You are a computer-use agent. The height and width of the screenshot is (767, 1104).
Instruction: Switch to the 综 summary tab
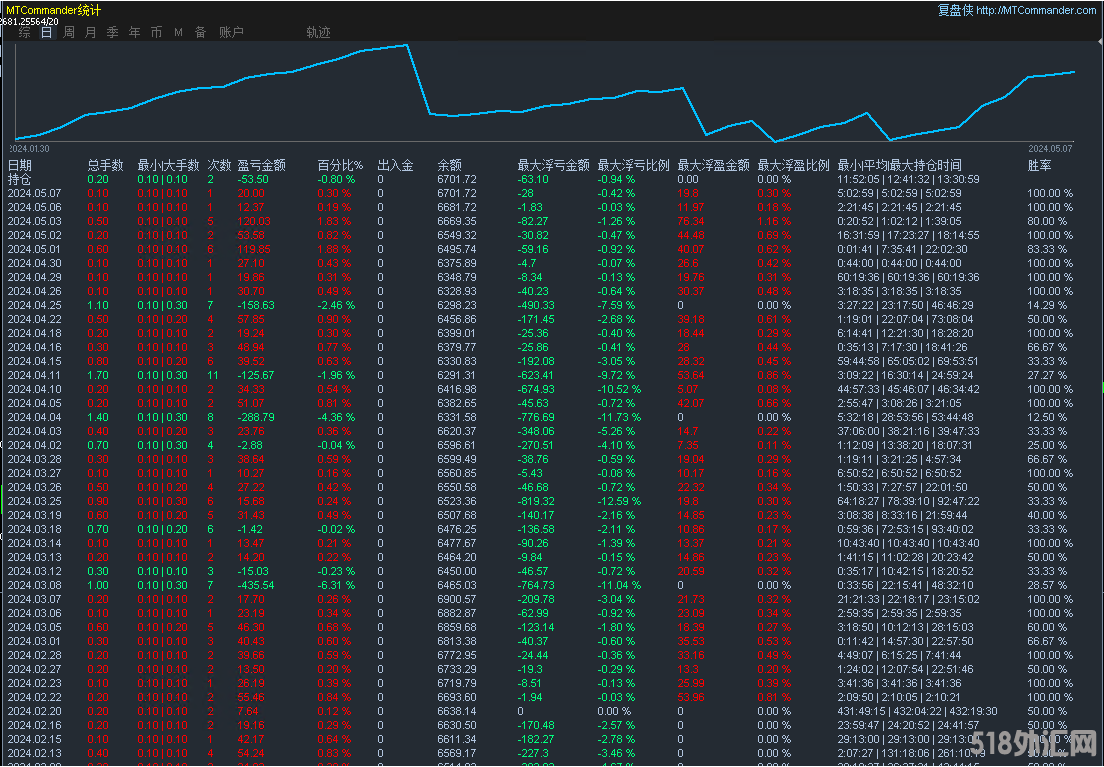click(x=24, y=32)
